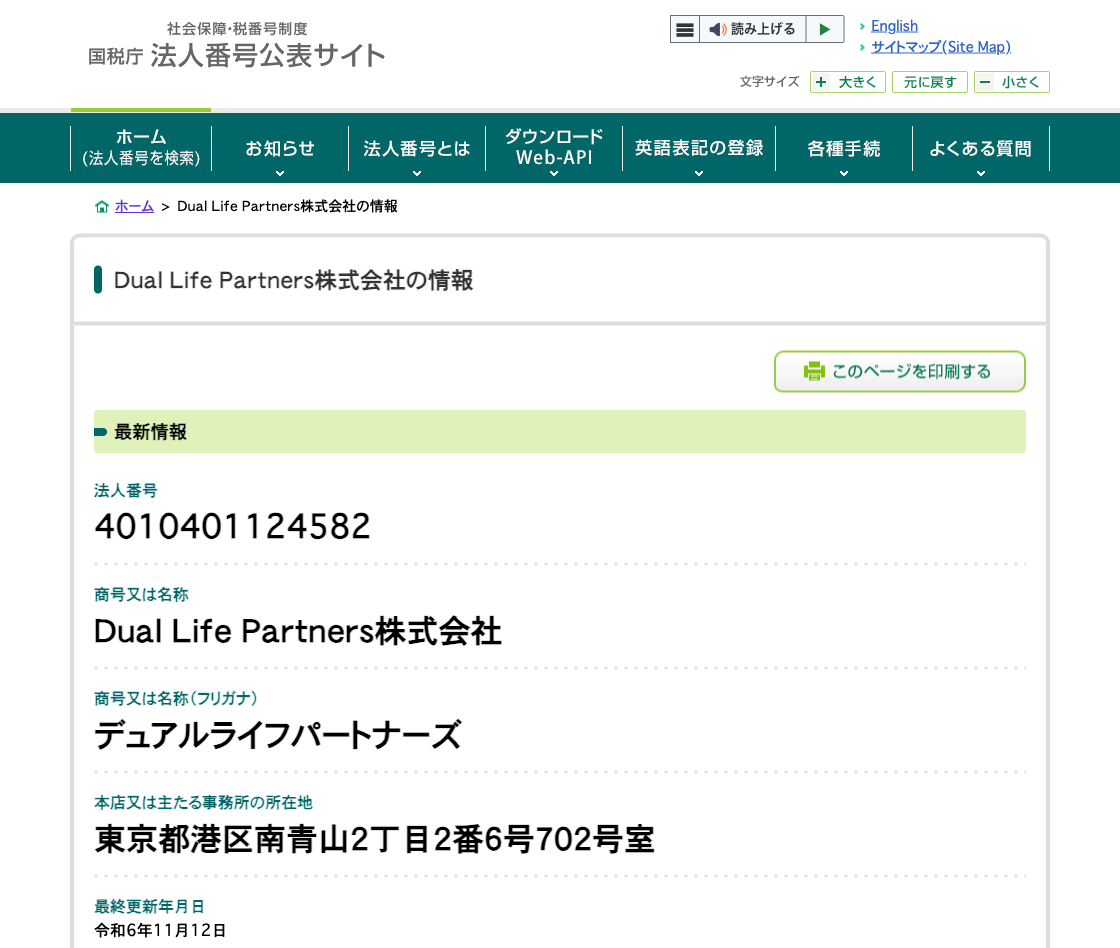Screen dimensions: 1120x948
Task: Click the name Dual Life Partners株式会社 value
Action: pos(298,632)
